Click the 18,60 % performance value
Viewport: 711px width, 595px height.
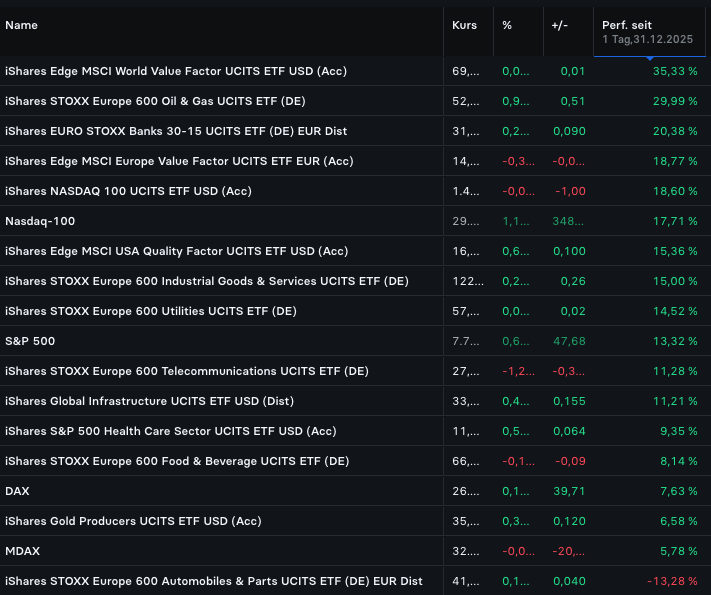(x=675, y=191)
